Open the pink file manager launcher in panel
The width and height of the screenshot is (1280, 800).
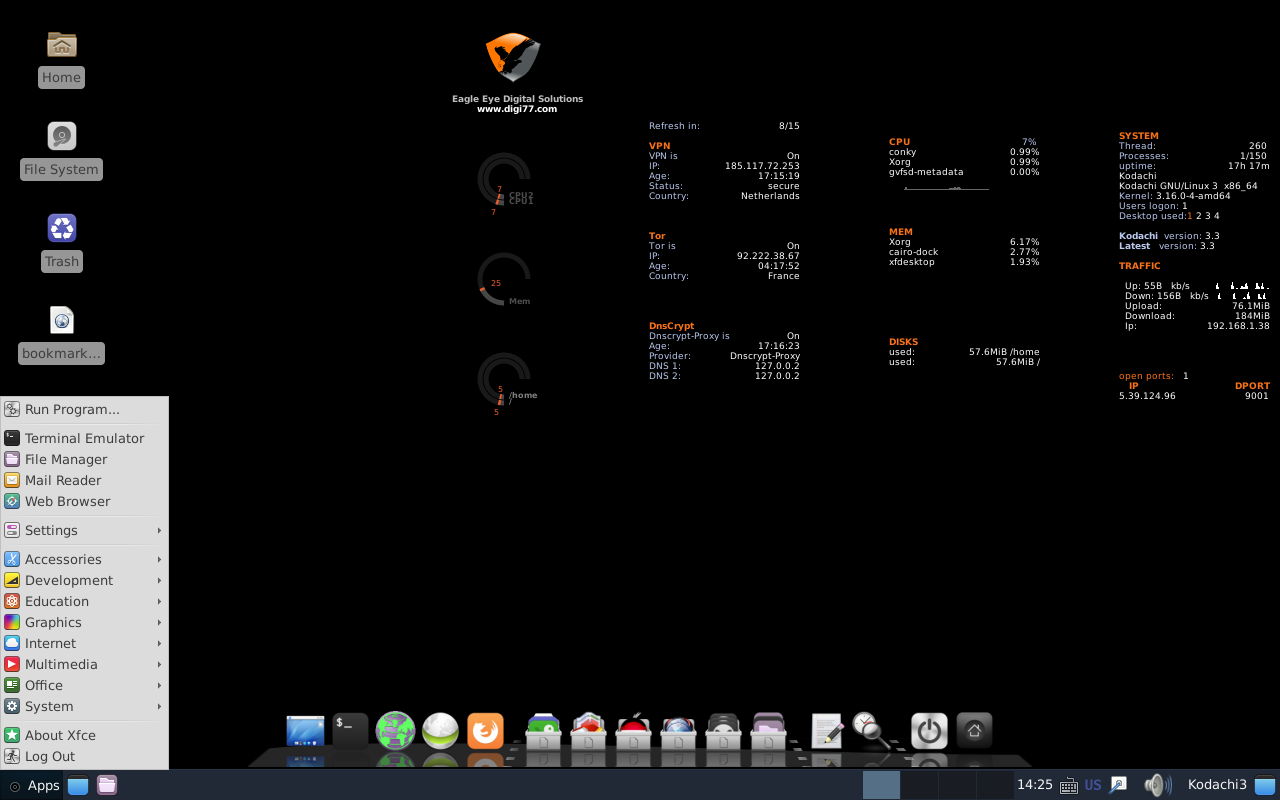107,785
